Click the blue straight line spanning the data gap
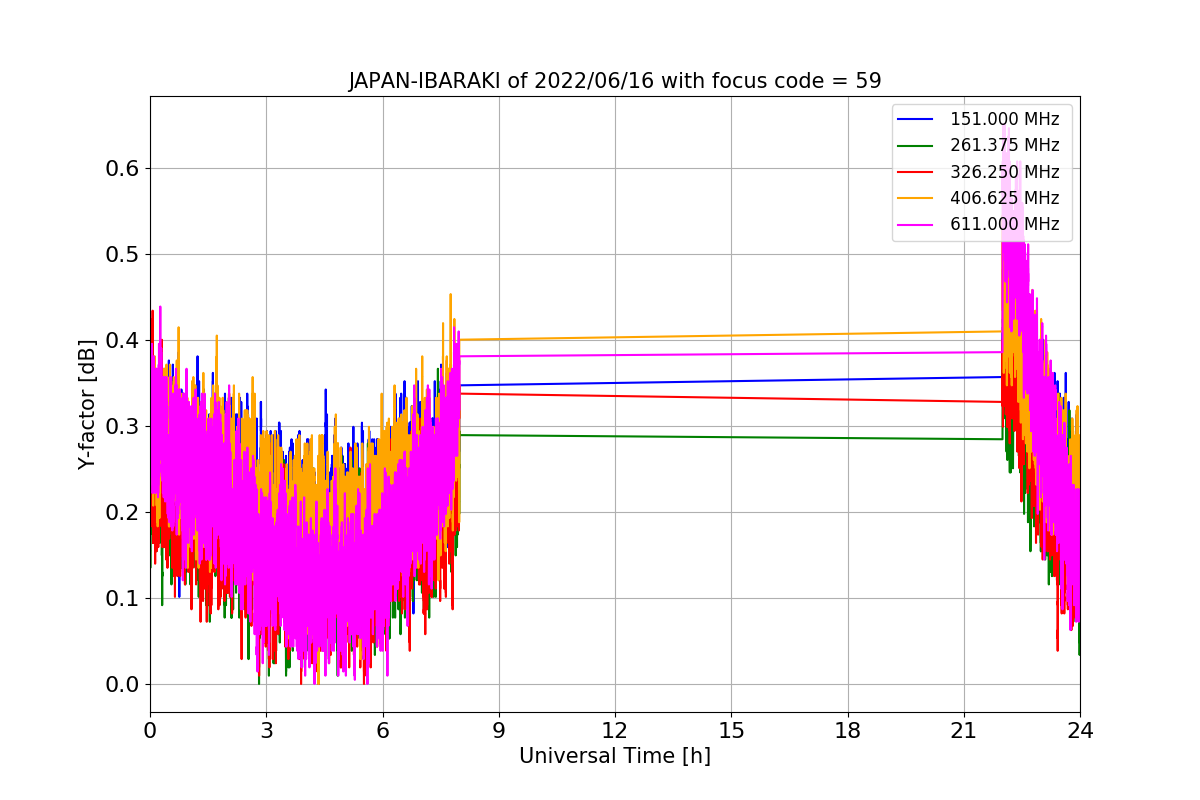Viewport: 1200px width, 800px height. tap(730, 381)
